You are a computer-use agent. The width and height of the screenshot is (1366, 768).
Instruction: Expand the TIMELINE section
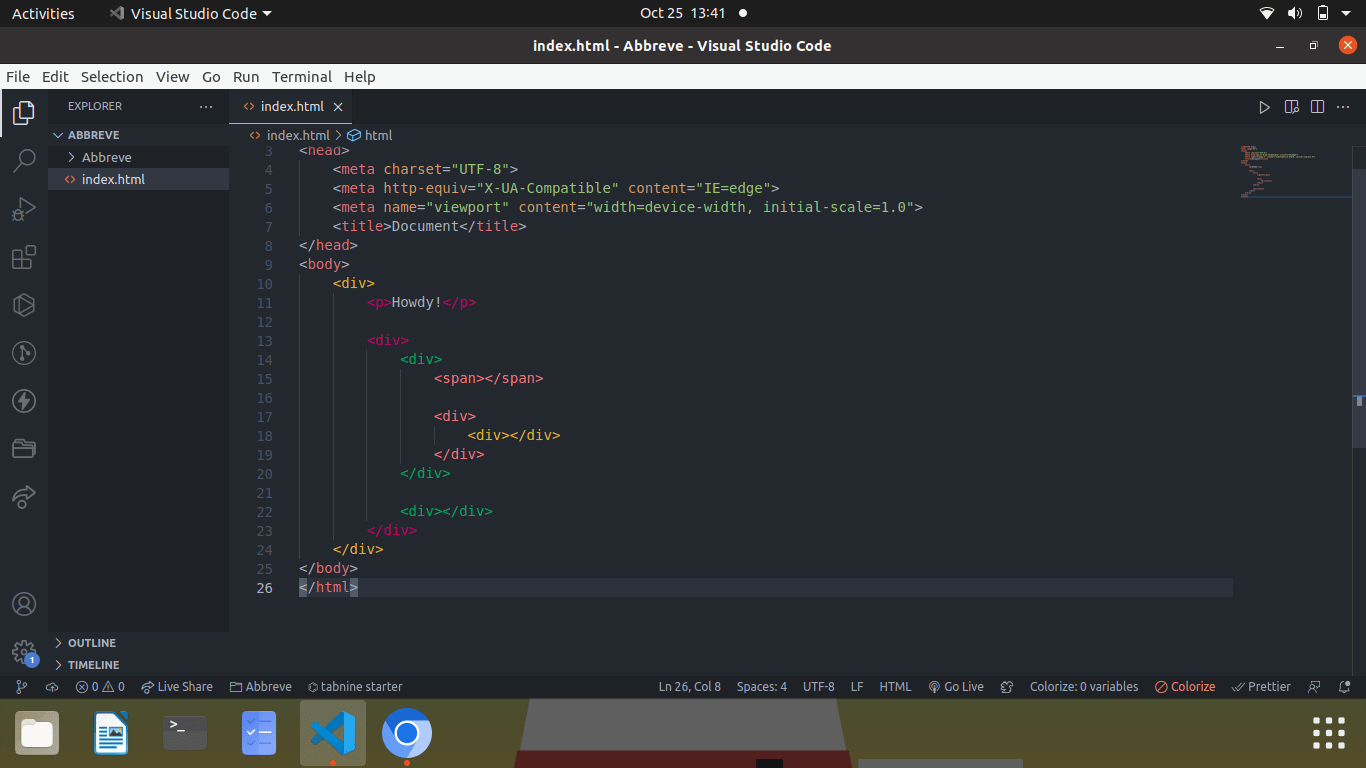(x=93, y=665)
